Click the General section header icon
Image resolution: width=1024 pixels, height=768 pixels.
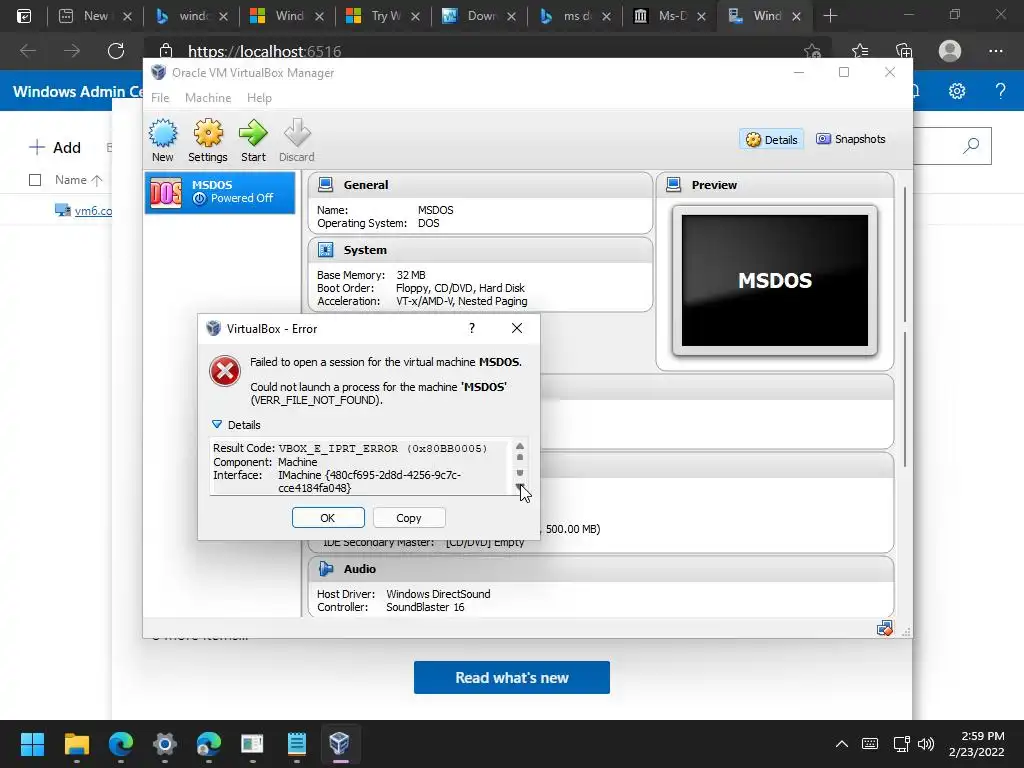[326, 185]
